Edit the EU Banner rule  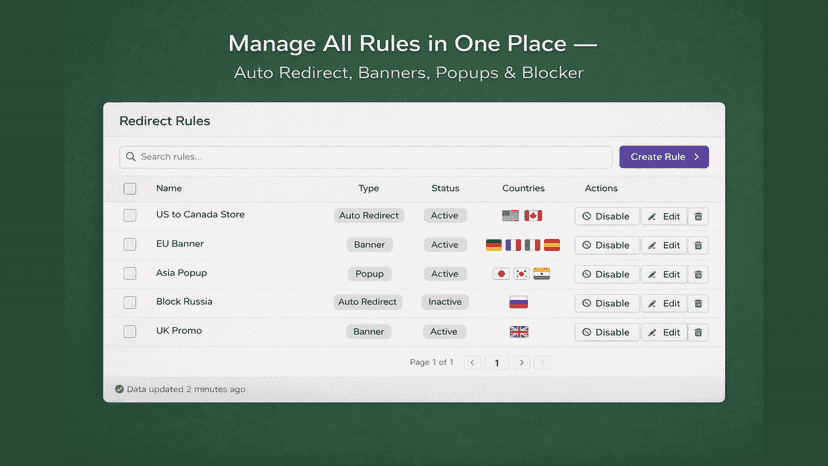coord(664,245)
